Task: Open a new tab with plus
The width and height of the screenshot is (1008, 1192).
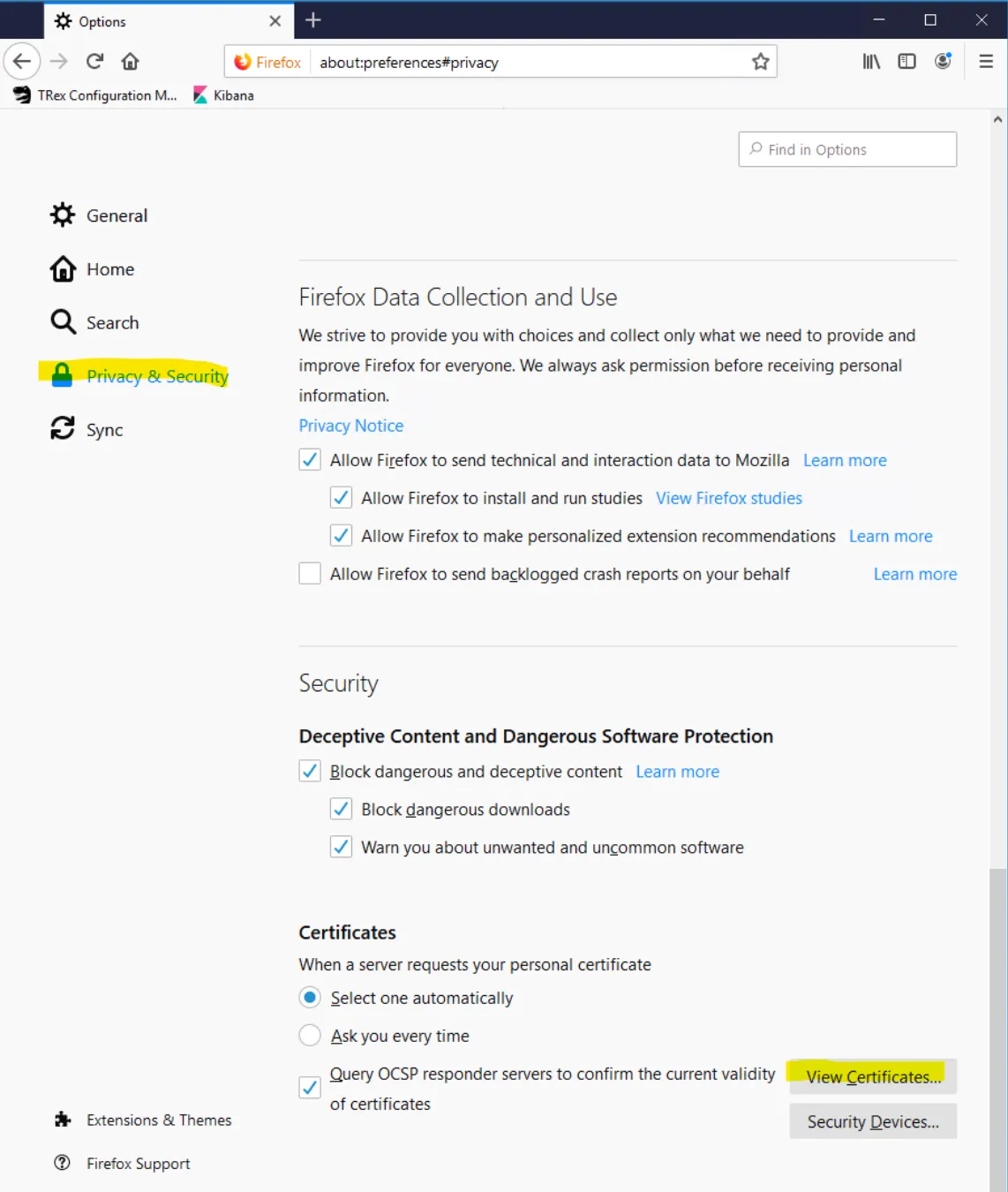Action: pos(313,20)
